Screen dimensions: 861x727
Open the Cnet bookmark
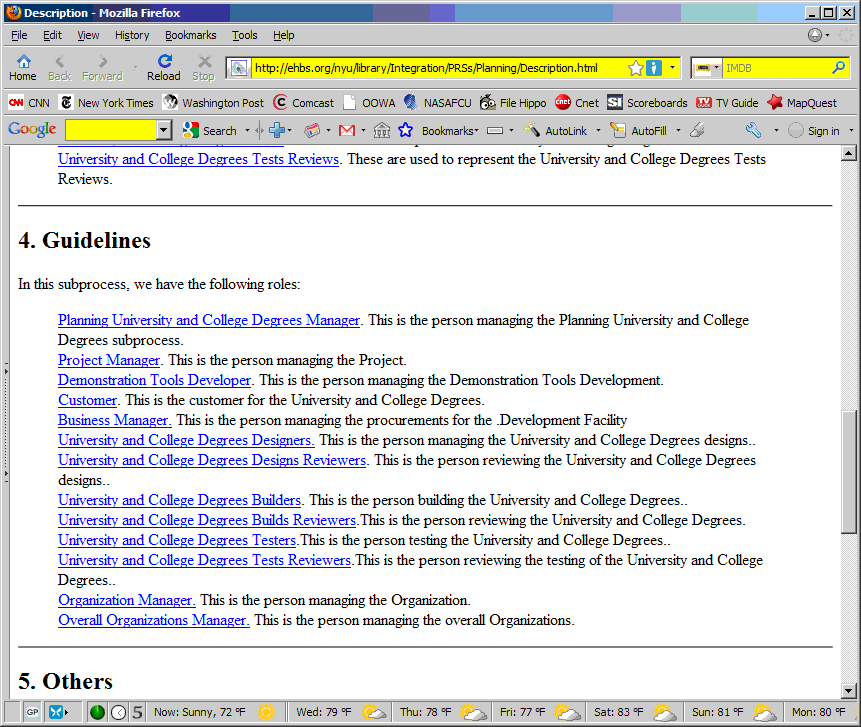(x=577, y=103)
